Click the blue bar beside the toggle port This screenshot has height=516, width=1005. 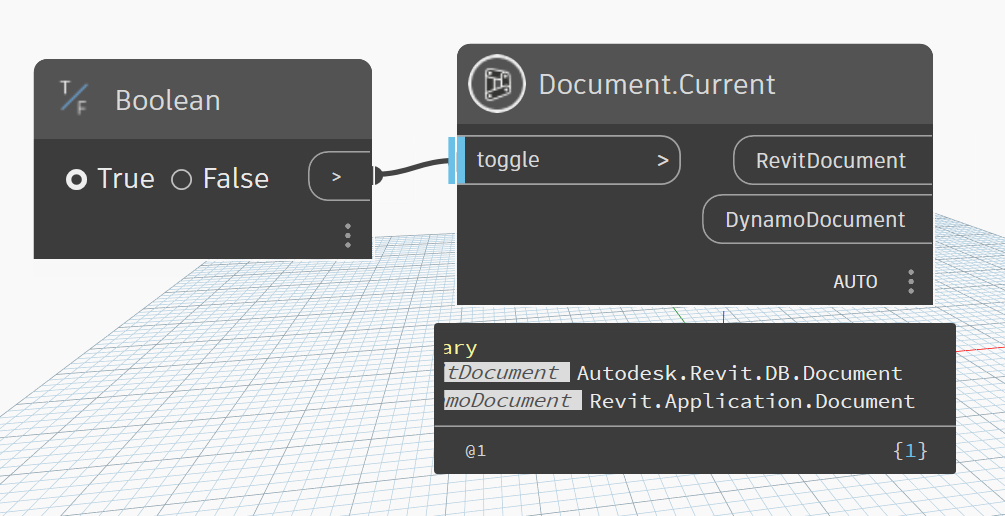coord(457,160)
